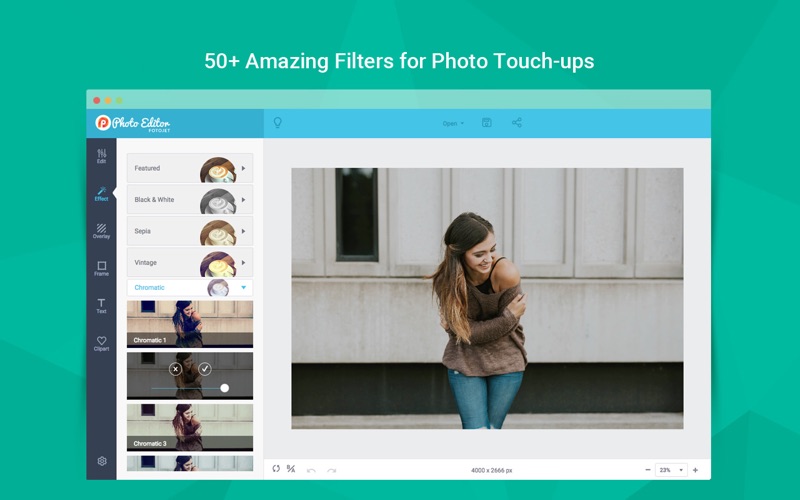
Task: Click the compare original icon in bottom bar
Action: pos(291,468)
